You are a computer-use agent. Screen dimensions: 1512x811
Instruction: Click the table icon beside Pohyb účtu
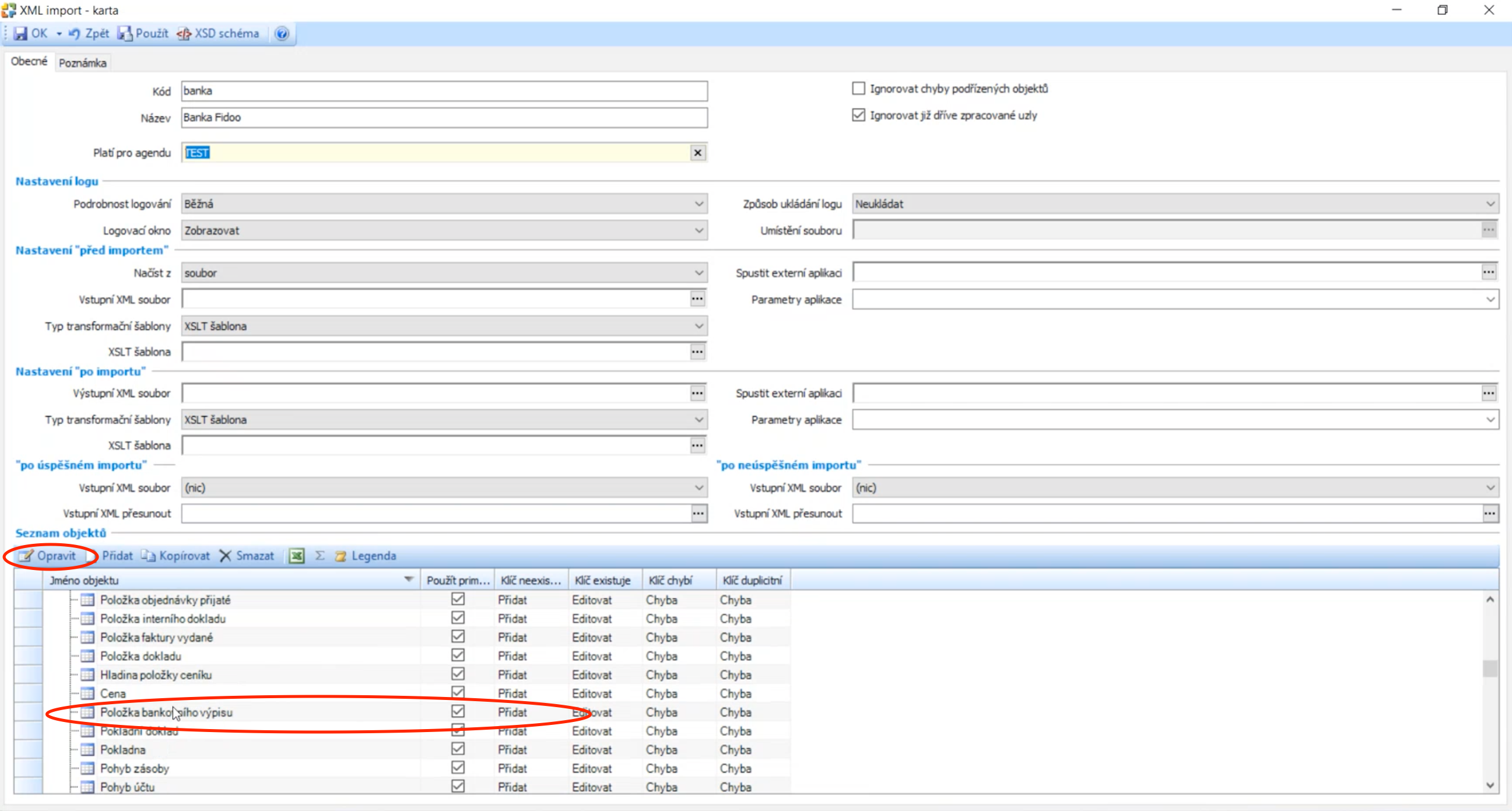coord(87,787)
